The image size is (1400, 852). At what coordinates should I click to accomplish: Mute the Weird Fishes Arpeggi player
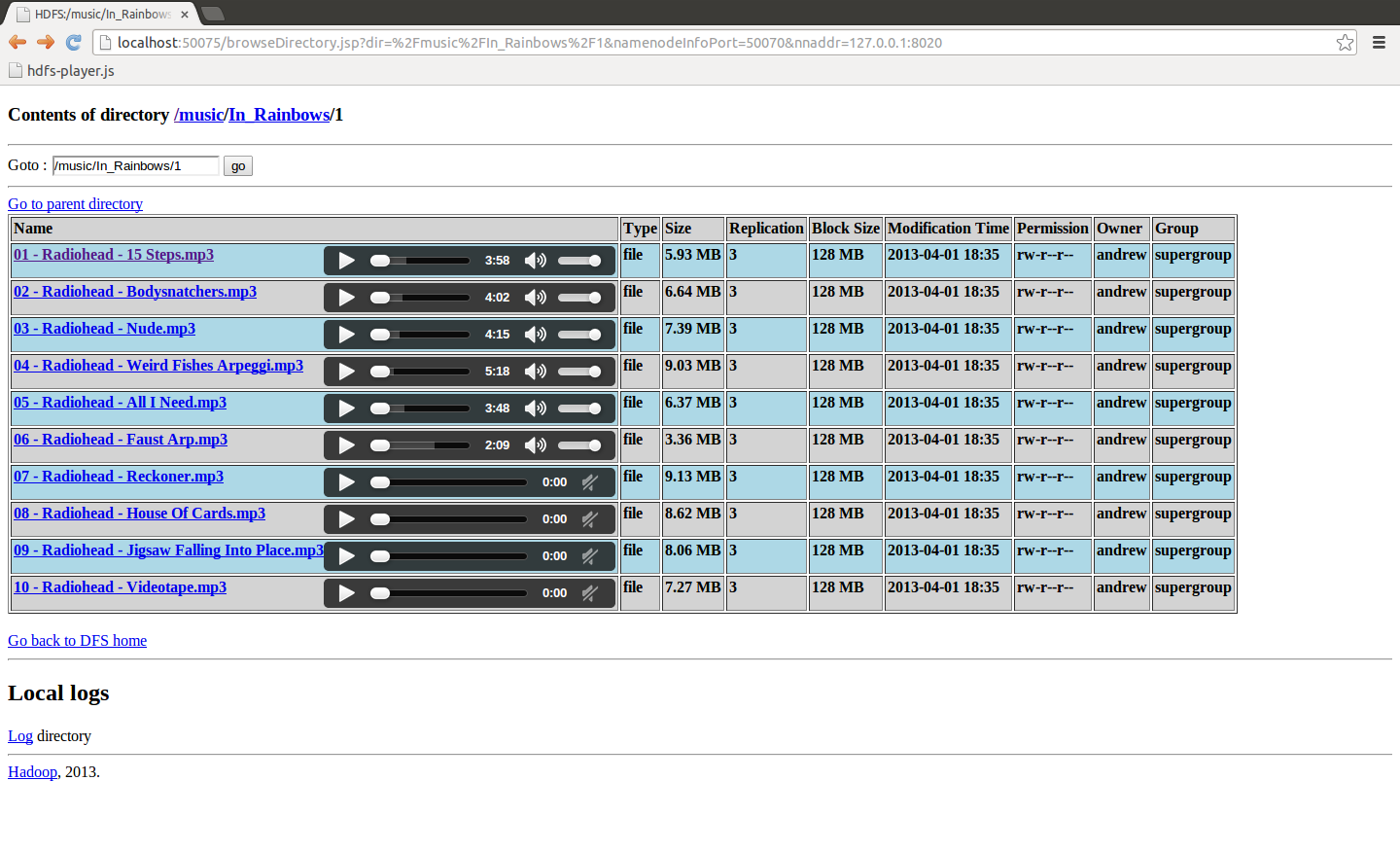pos(535,372)
